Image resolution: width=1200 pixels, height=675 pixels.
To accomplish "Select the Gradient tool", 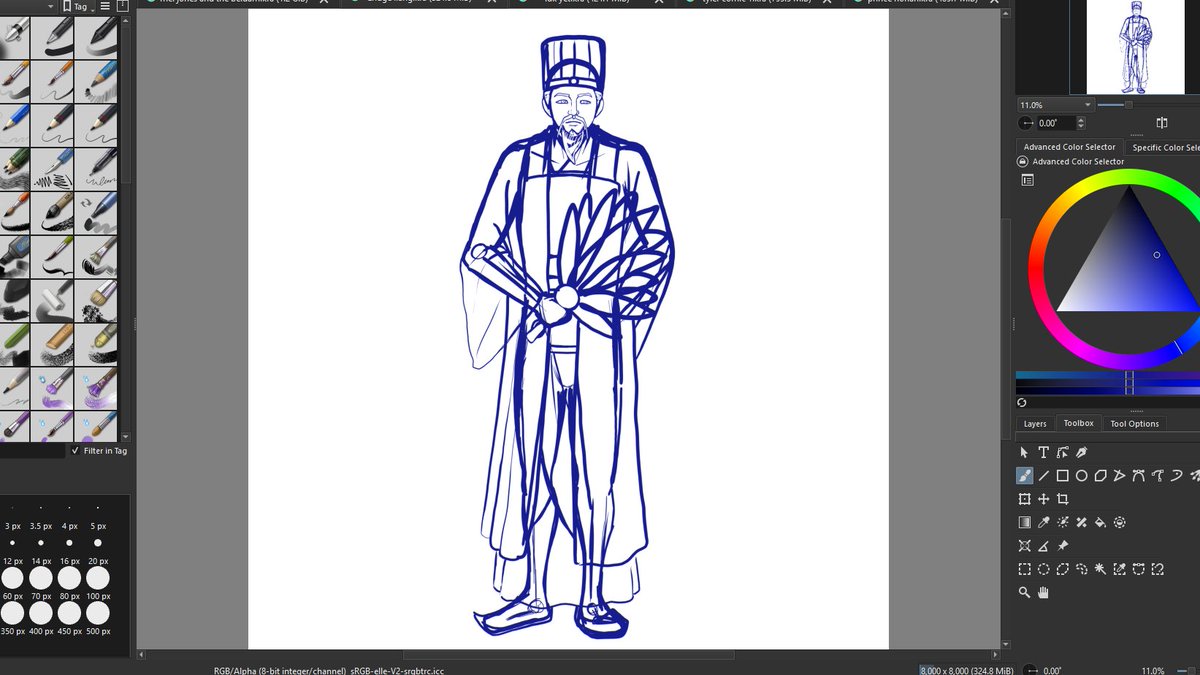I will point(1024,521).
